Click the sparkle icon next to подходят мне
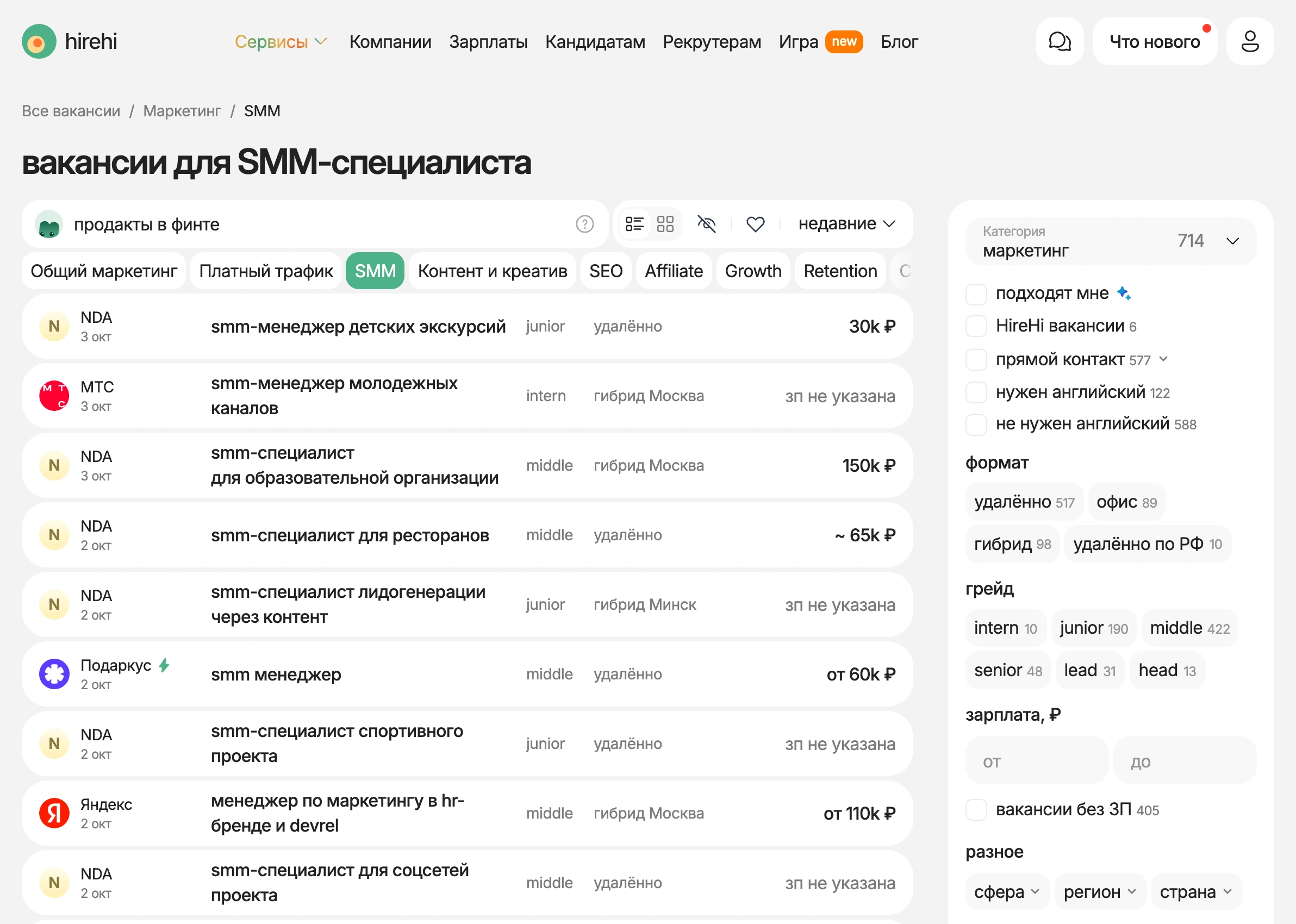The height and width of the screenshot is (924, 1296). 1123,294
